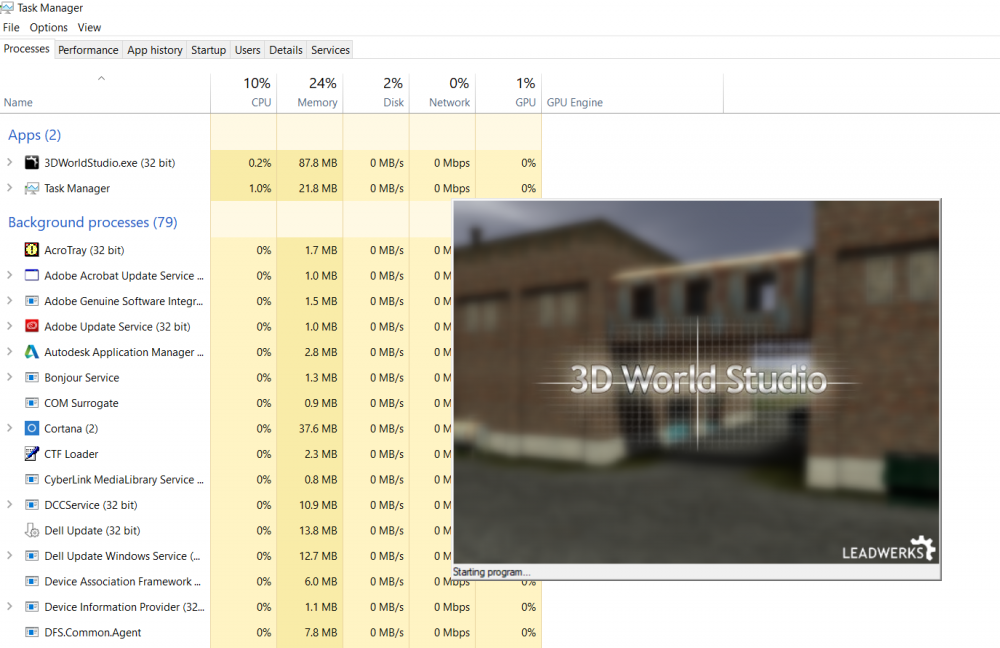
Task: Select the COM Surrogate process row
Action: [x=81, y=403]
